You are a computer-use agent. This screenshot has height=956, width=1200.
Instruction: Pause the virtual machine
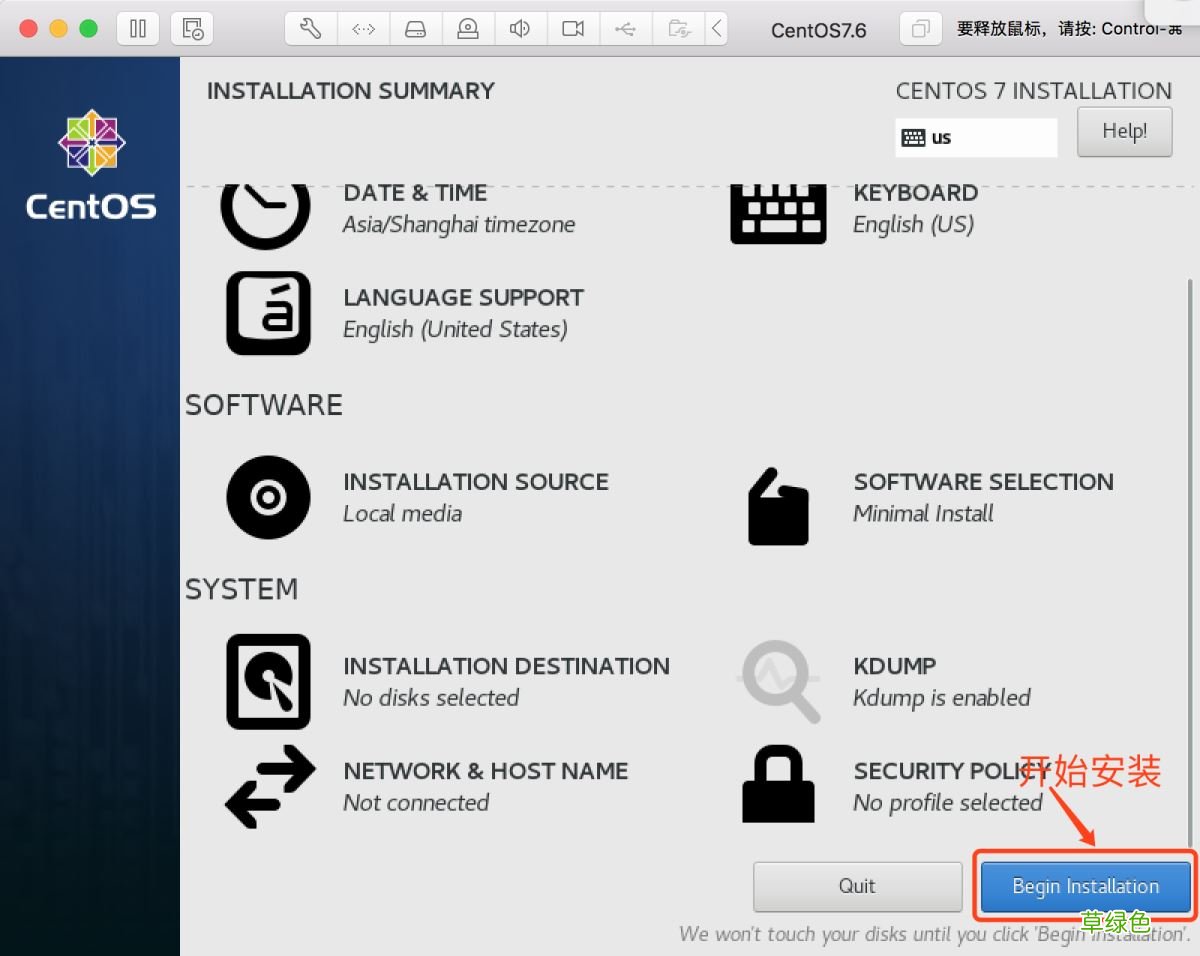[x=138, y=28]
